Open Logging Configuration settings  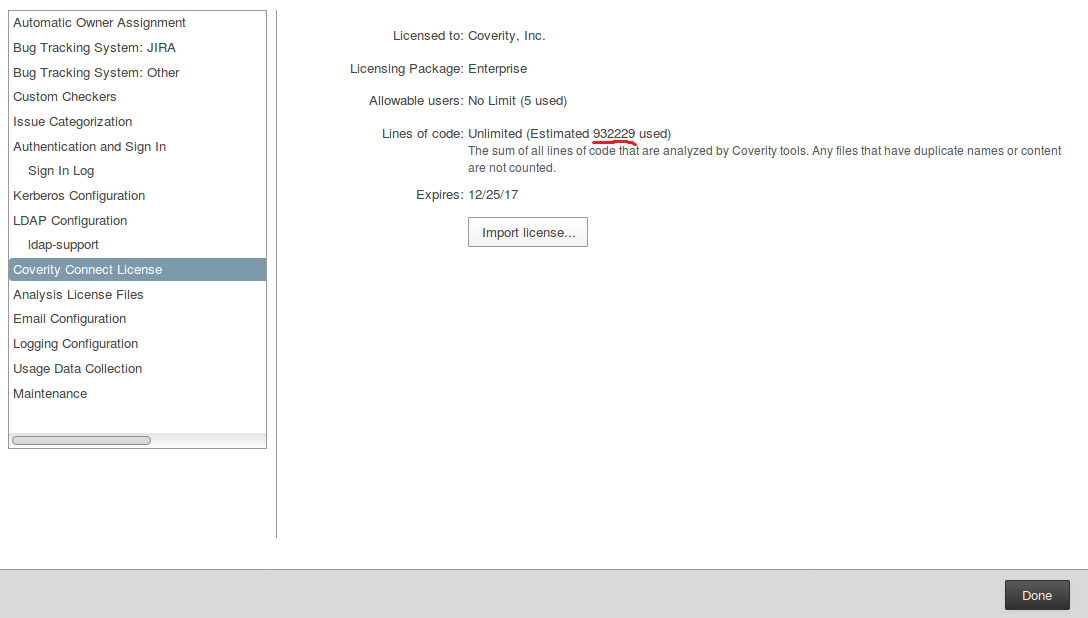[137, 344]
